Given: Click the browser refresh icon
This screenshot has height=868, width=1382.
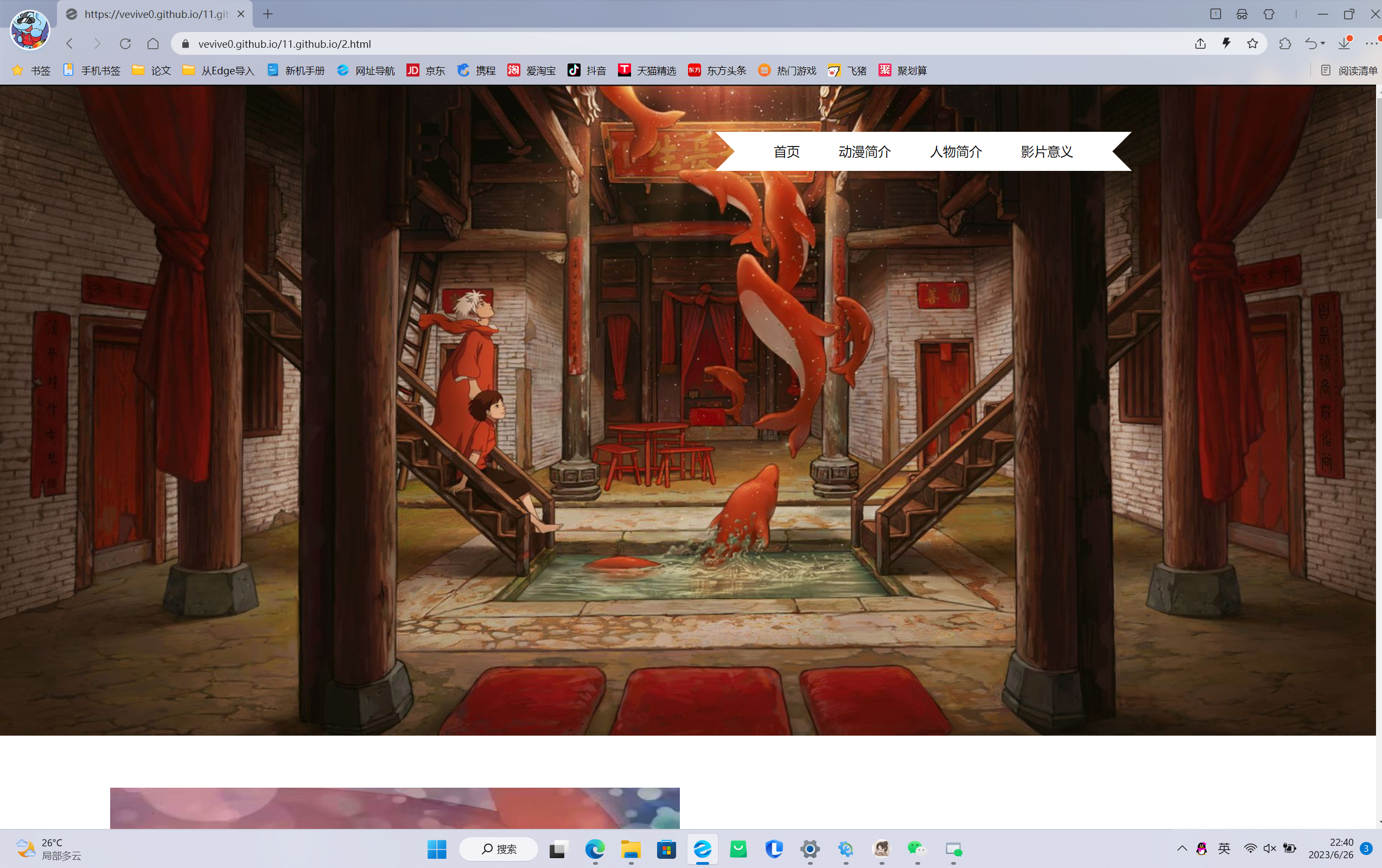Looking at the screenshot, I should [x=125, y=43].
